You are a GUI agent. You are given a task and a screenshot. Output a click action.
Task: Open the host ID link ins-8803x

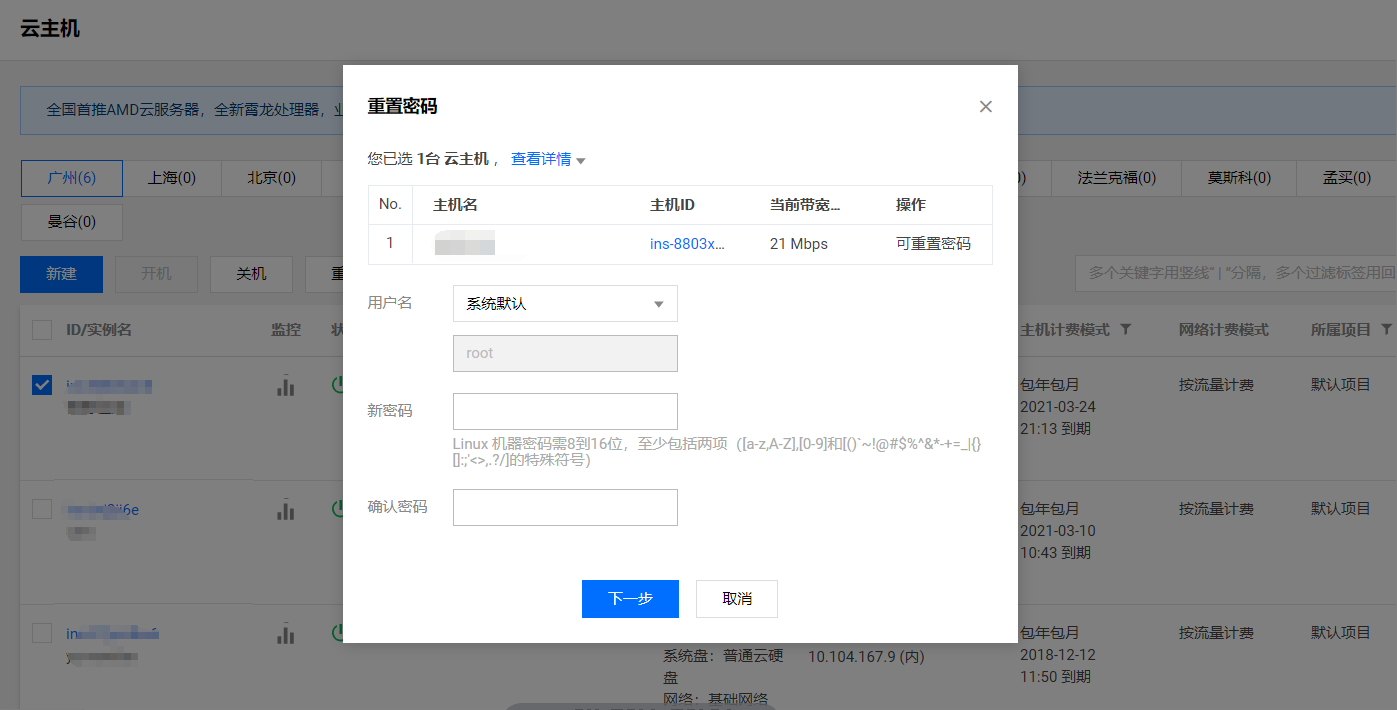pos(687,244)
